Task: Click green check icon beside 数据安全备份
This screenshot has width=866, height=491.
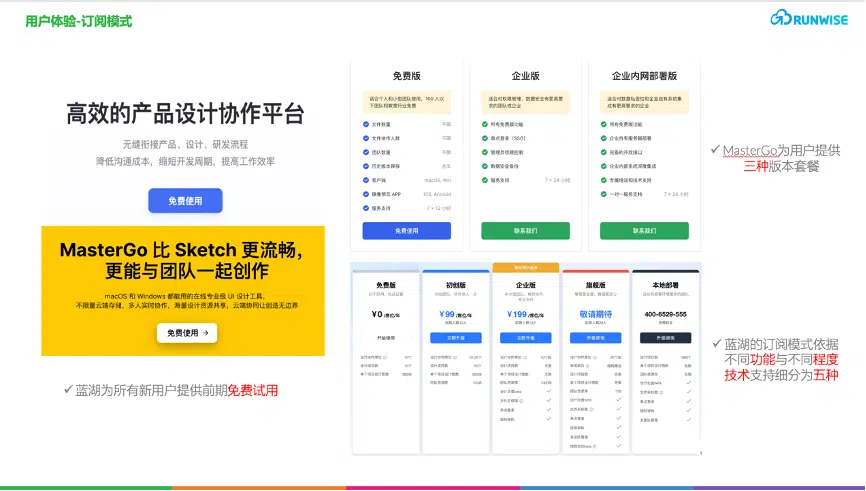Action: click(x=485, y=166)
